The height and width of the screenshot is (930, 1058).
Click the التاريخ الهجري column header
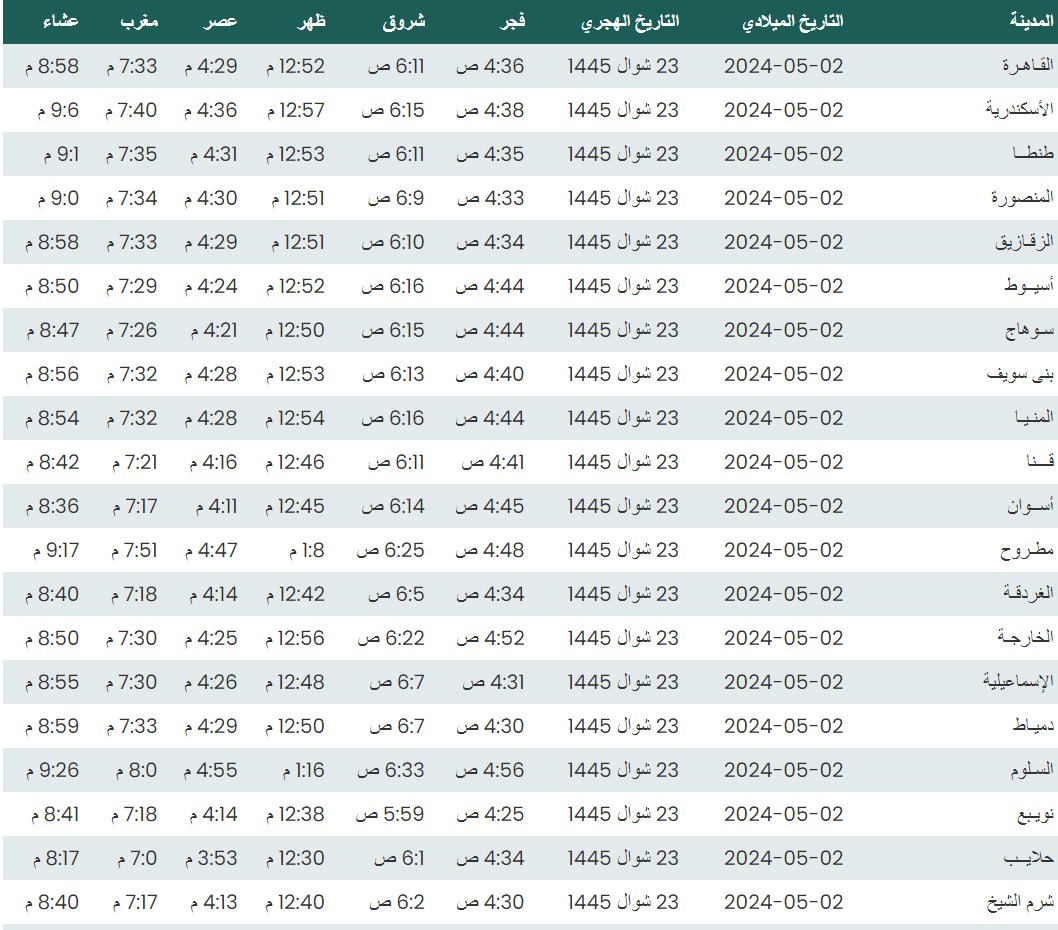coord(630,22)
